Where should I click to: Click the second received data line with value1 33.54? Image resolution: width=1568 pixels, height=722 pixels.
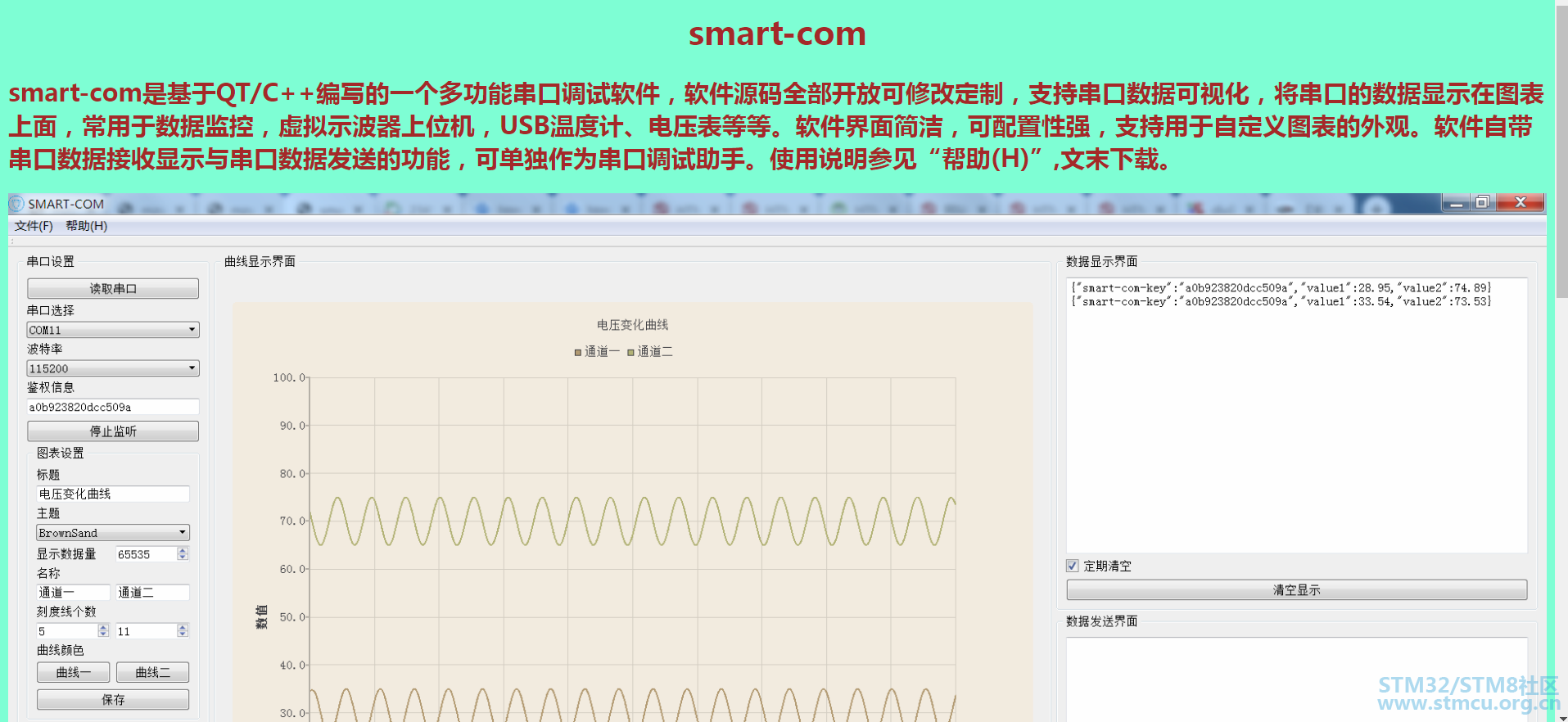(x=1281, y=302)
